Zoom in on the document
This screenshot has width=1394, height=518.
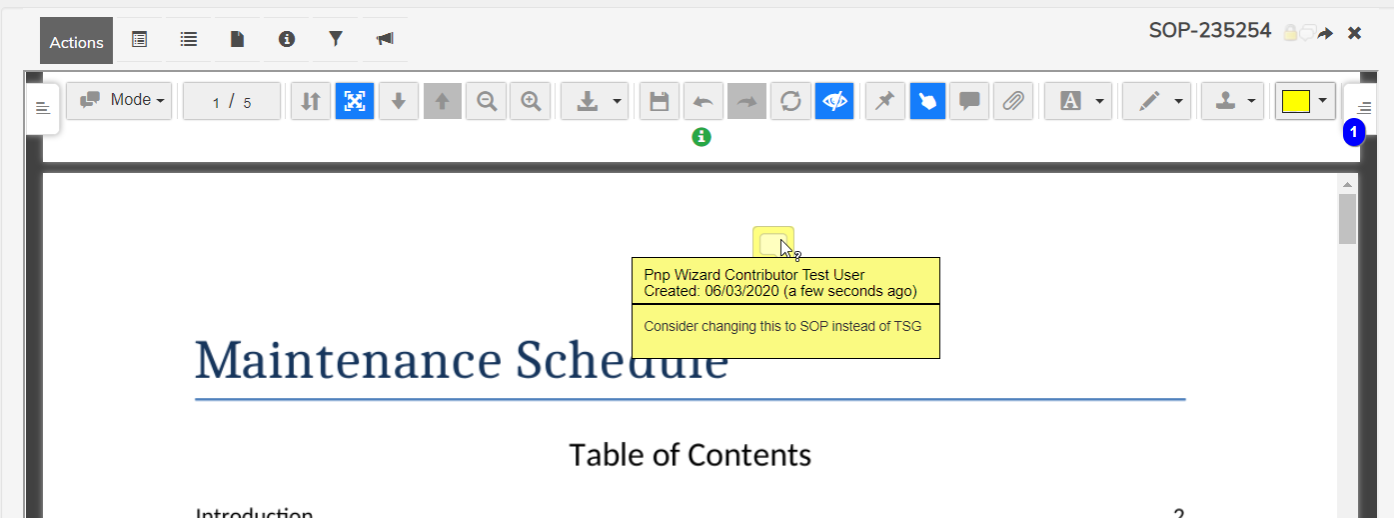[531, 101]
